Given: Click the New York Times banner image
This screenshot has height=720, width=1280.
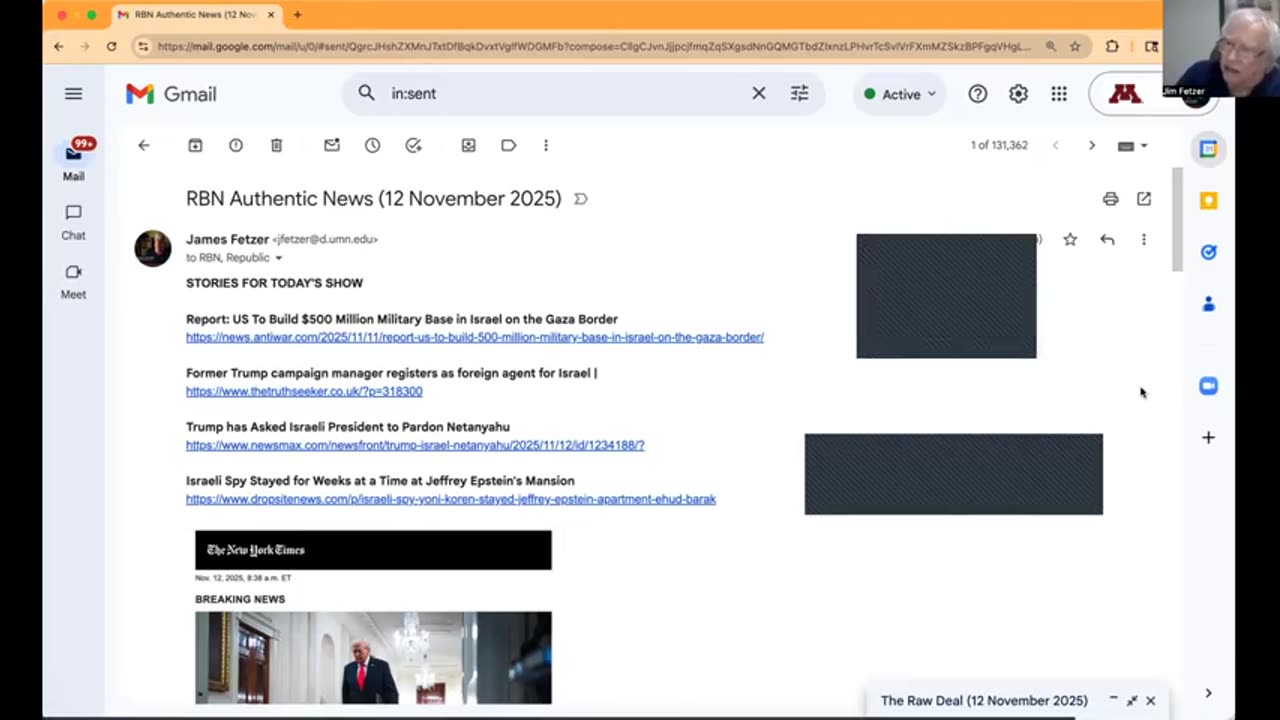Looking at the screenshot, I should [x=373, y=550].
